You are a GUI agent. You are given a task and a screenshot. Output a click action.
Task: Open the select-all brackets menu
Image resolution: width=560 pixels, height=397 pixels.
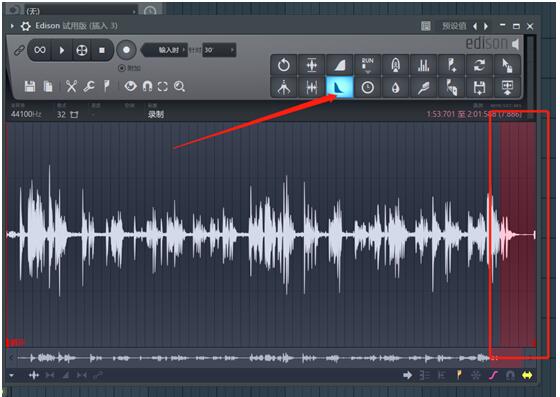coord(163,86)
